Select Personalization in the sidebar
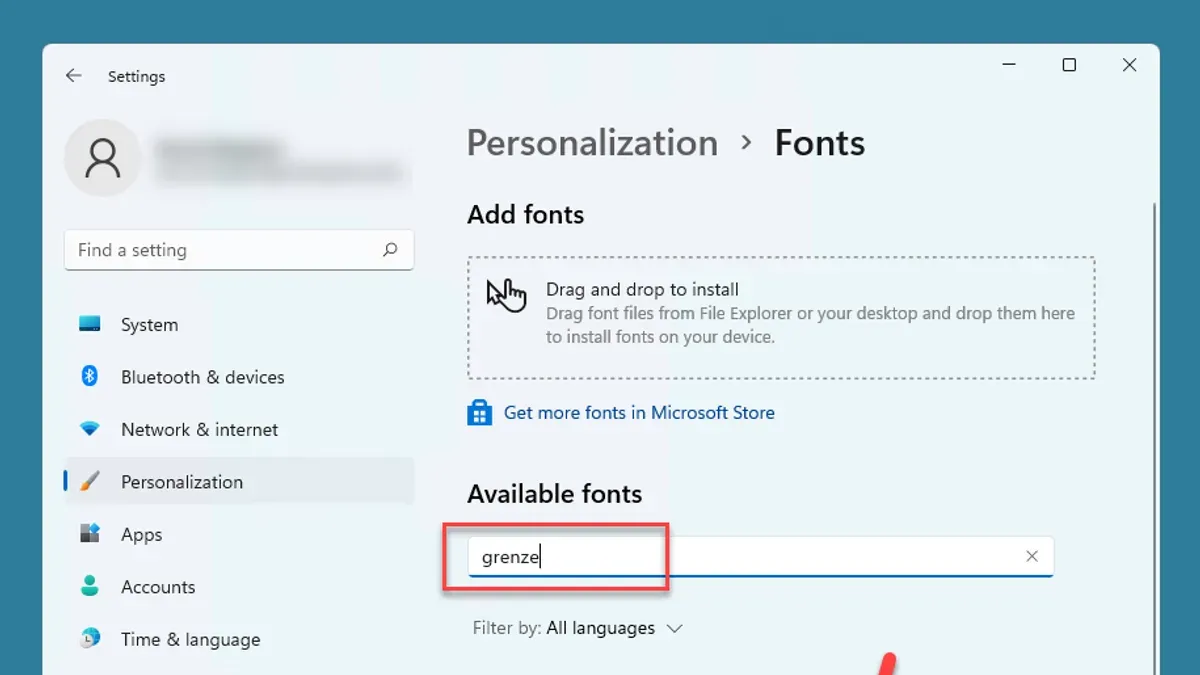Image resolution: width=1200 pixels, height=675 pixels. click(239, 481)
